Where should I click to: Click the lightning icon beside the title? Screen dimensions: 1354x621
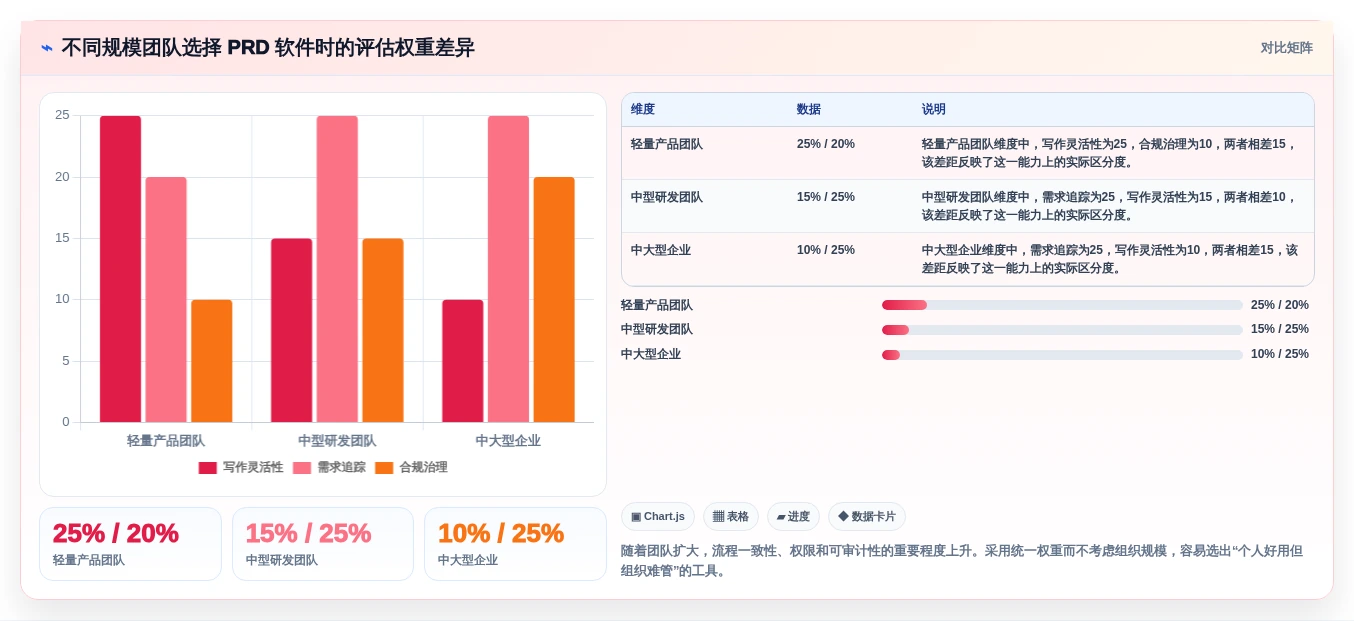[47, 48]
